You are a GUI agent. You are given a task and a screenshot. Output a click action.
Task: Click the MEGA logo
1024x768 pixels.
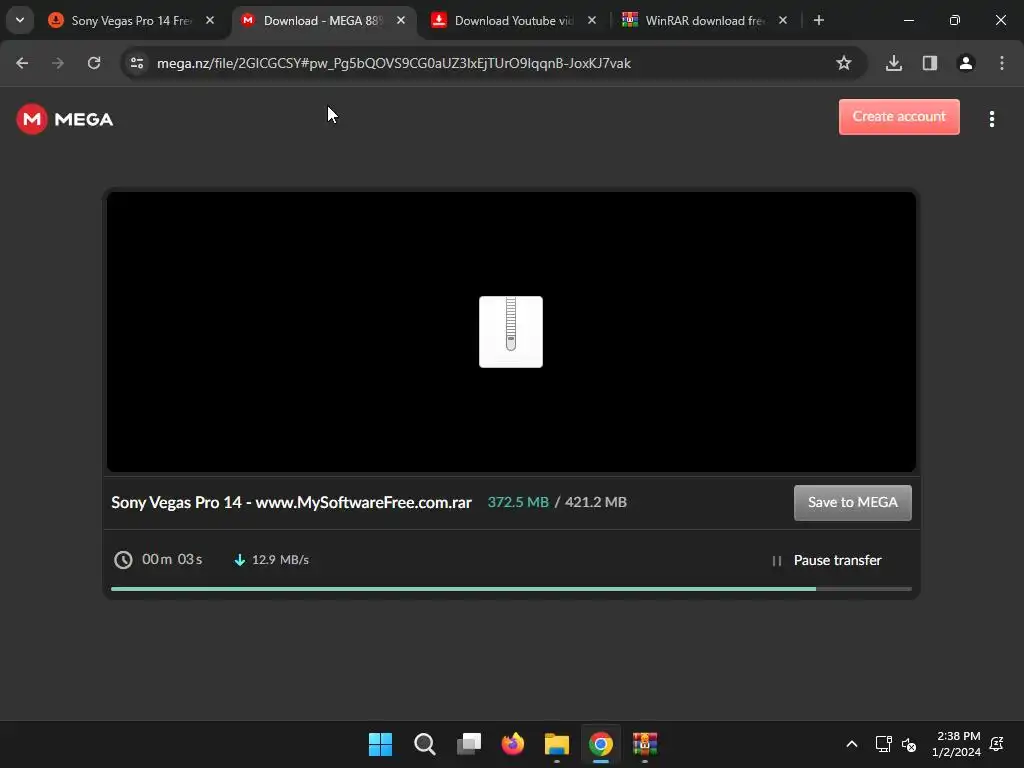(65, 119)
